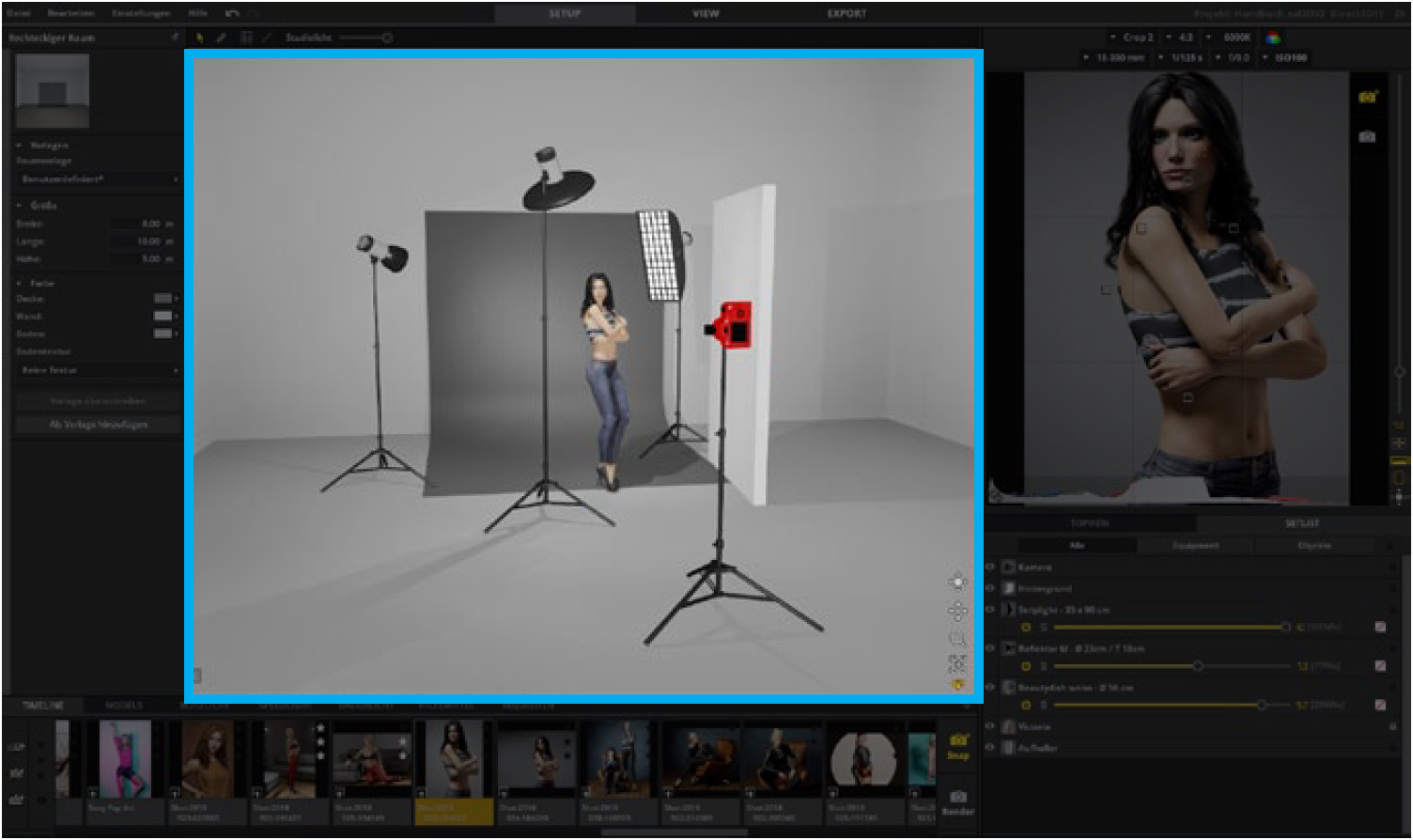Viewport: 1413px width, 840px height.
Task: Select the yellow pointer tool in toolbar
Action: coord(199,38)
